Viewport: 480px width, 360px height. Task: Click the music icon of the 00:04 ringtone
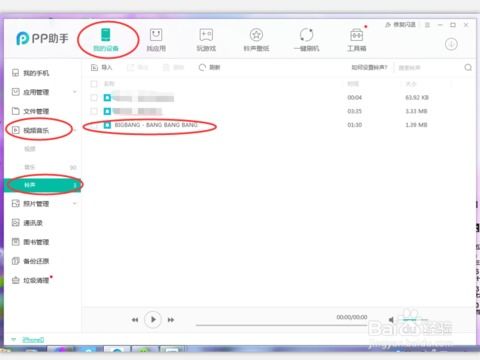coord(107,98)
